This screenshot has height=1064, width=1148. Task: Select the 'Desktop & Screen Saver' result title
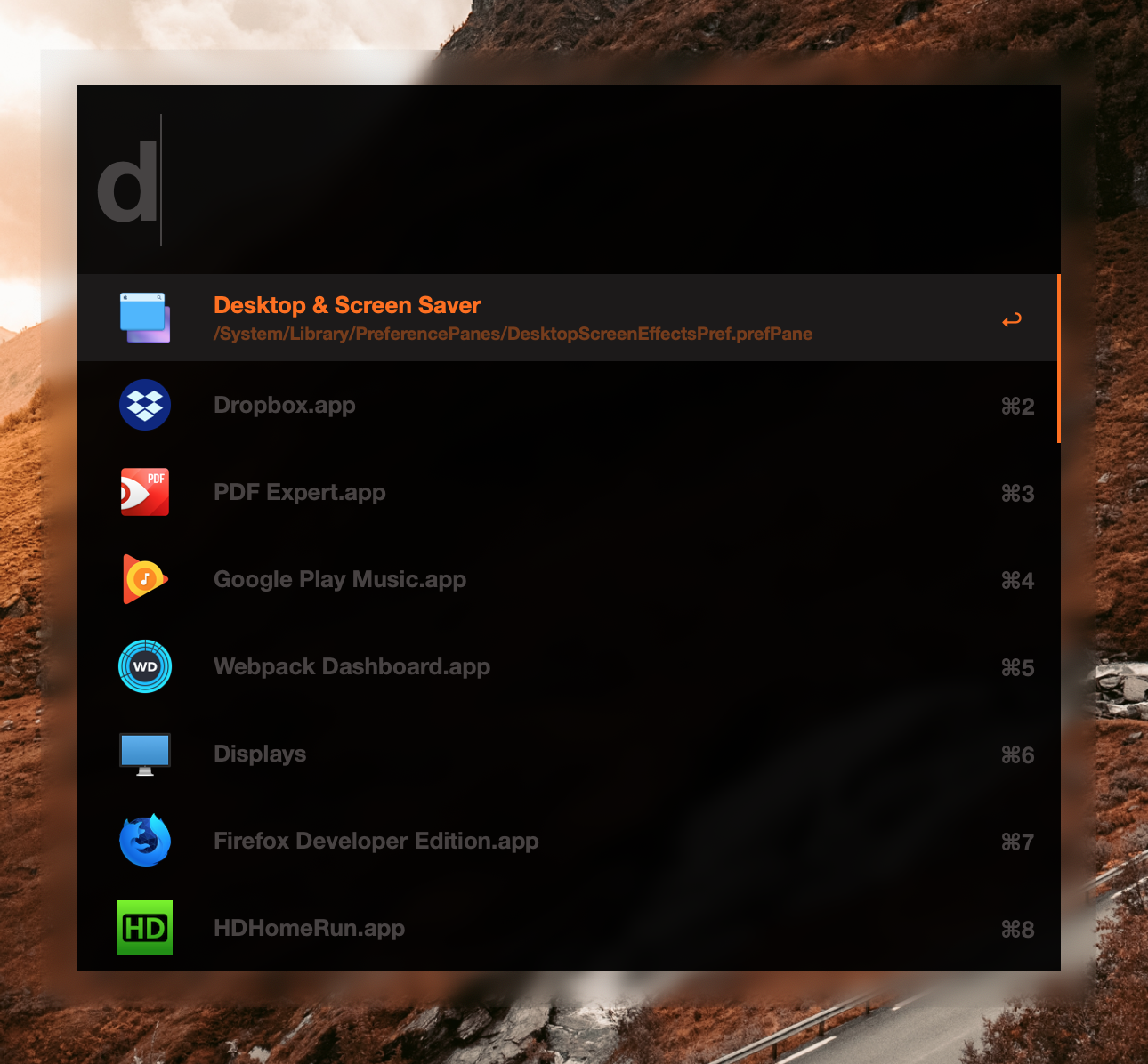tap(347, 305)
